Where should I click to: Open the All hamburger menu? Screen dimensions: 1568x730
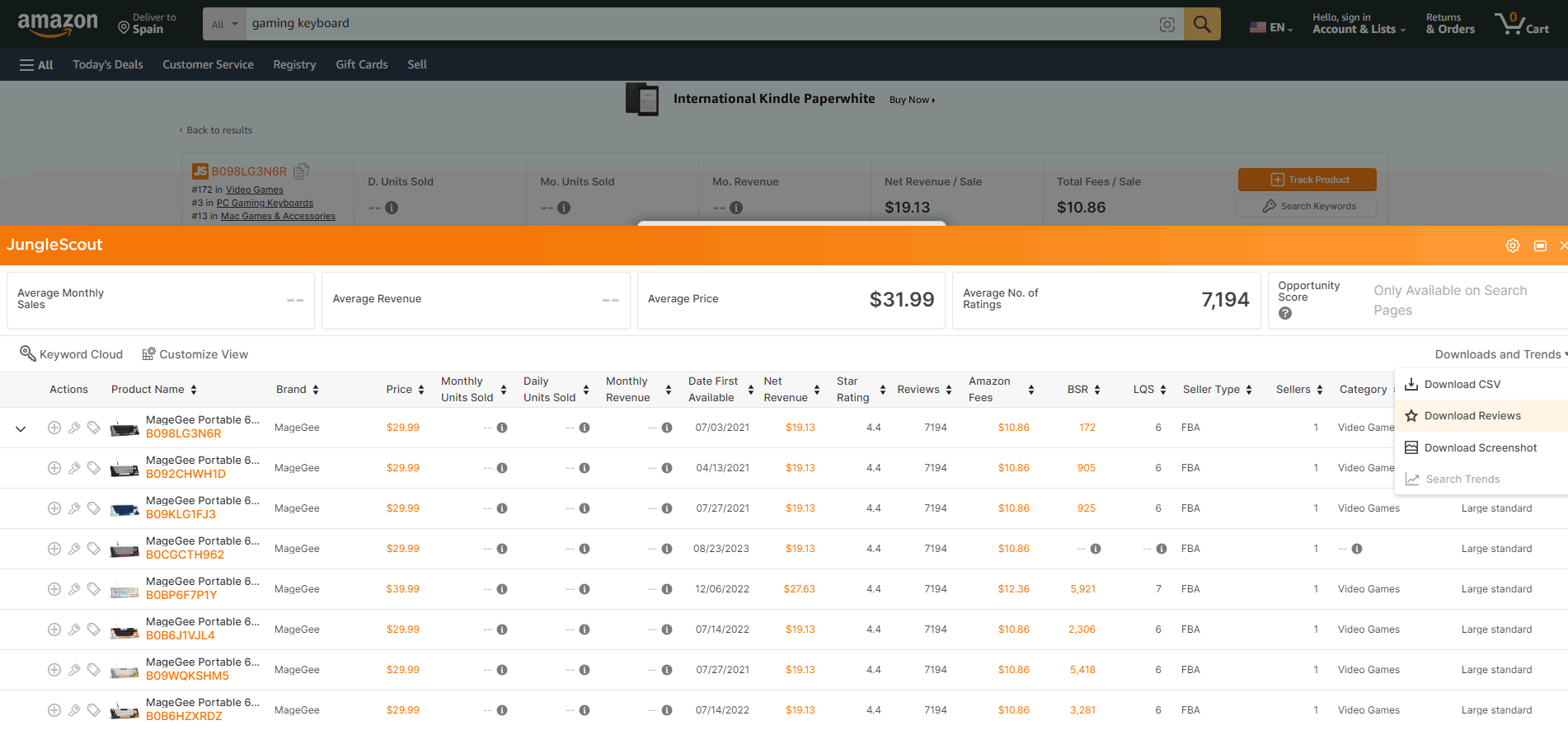(x=36, y=65)
